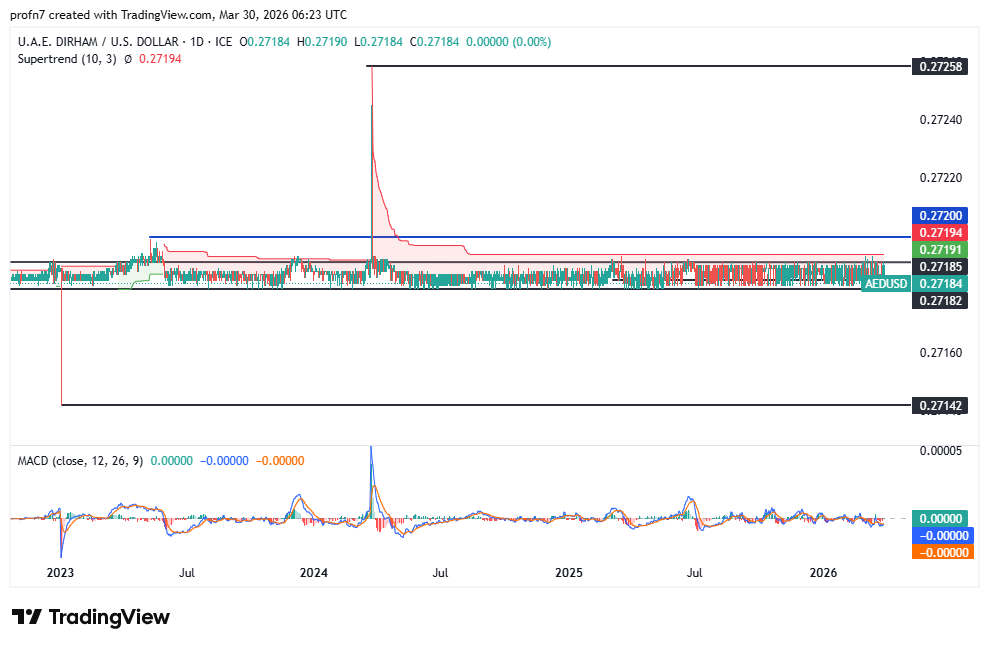The image size is (989, 647).
Task: Select the blue 0.27200 price label
Action: (x=940, y=216)
